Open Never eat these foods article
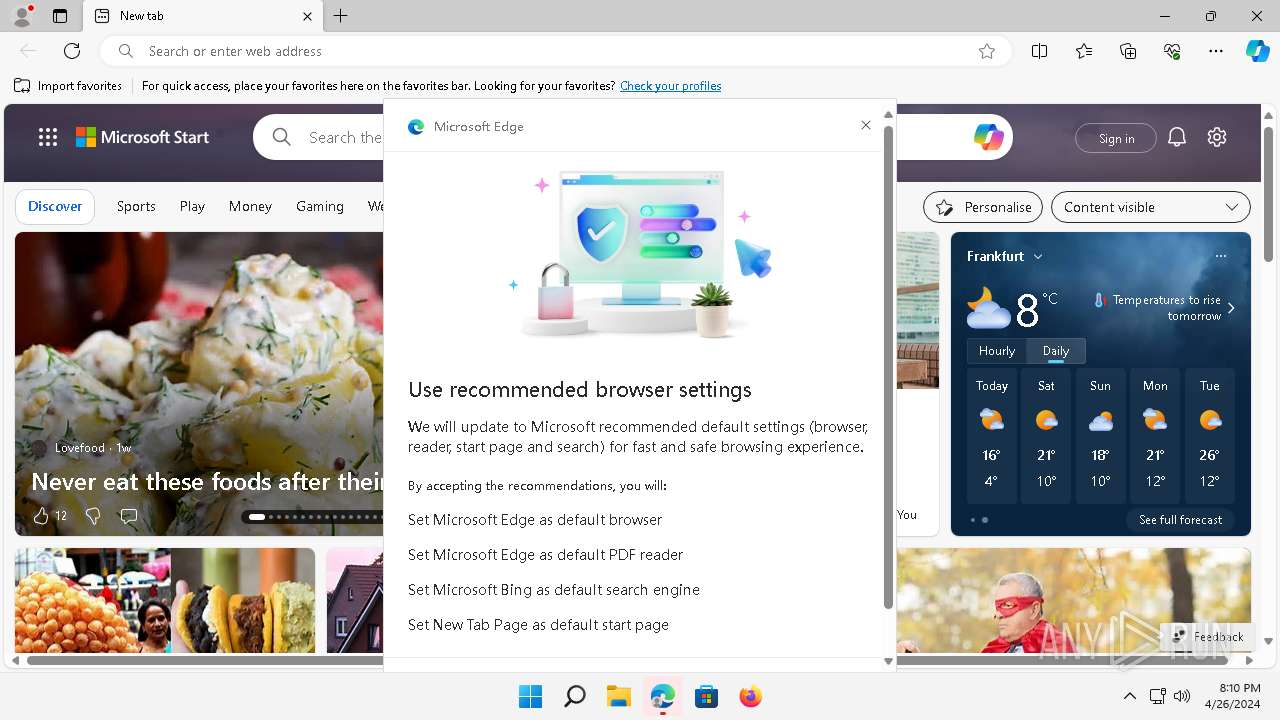The image size is (1280, 720). pos(208,482)
